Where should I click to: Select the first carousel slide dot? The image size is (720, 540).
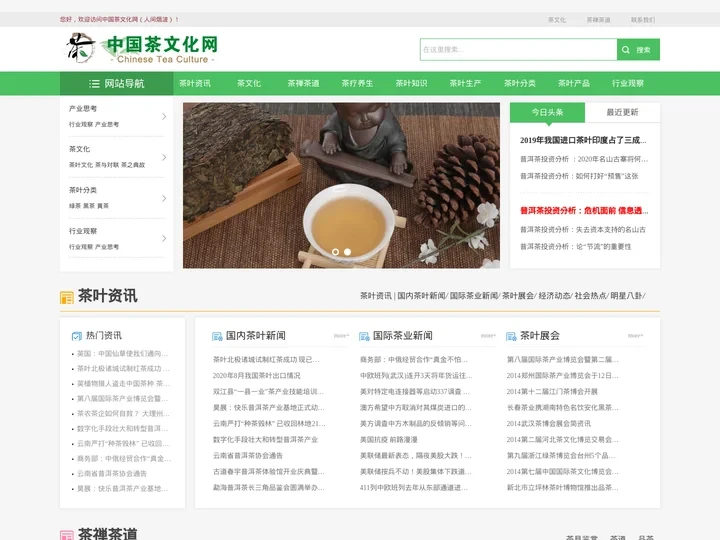click(335, 252)
